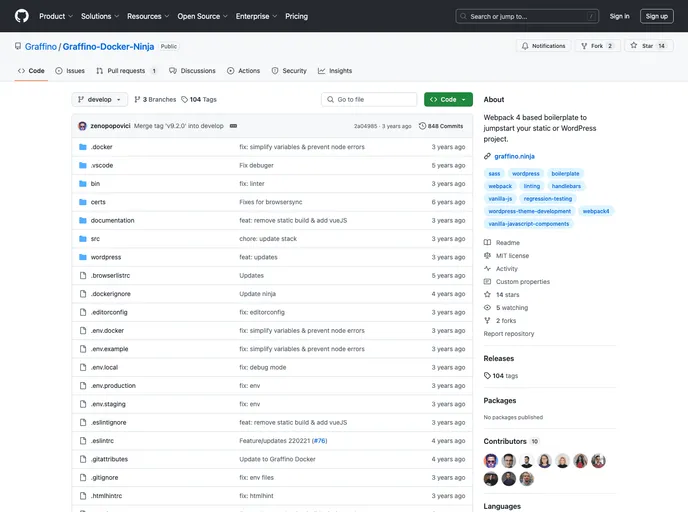The width and height of the screenshot is (688, 512).
Task: Click the Search or jump to field
Action: pos(527,16)
